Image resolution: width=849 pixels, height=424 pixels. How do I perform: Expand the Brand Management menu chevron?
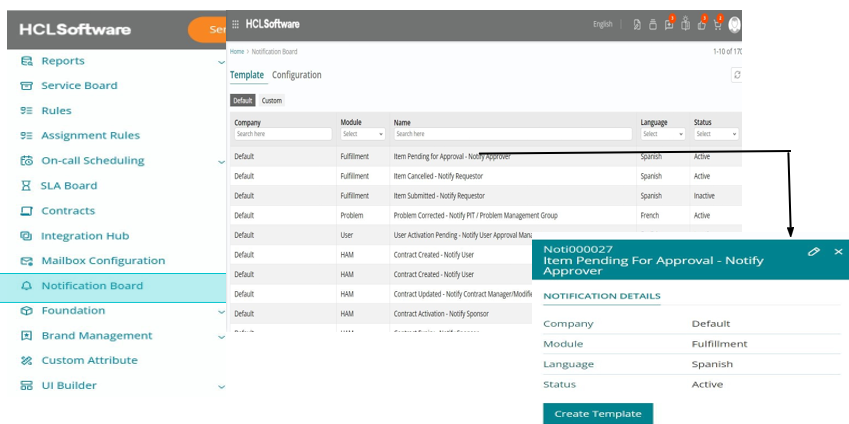[221, 336]
